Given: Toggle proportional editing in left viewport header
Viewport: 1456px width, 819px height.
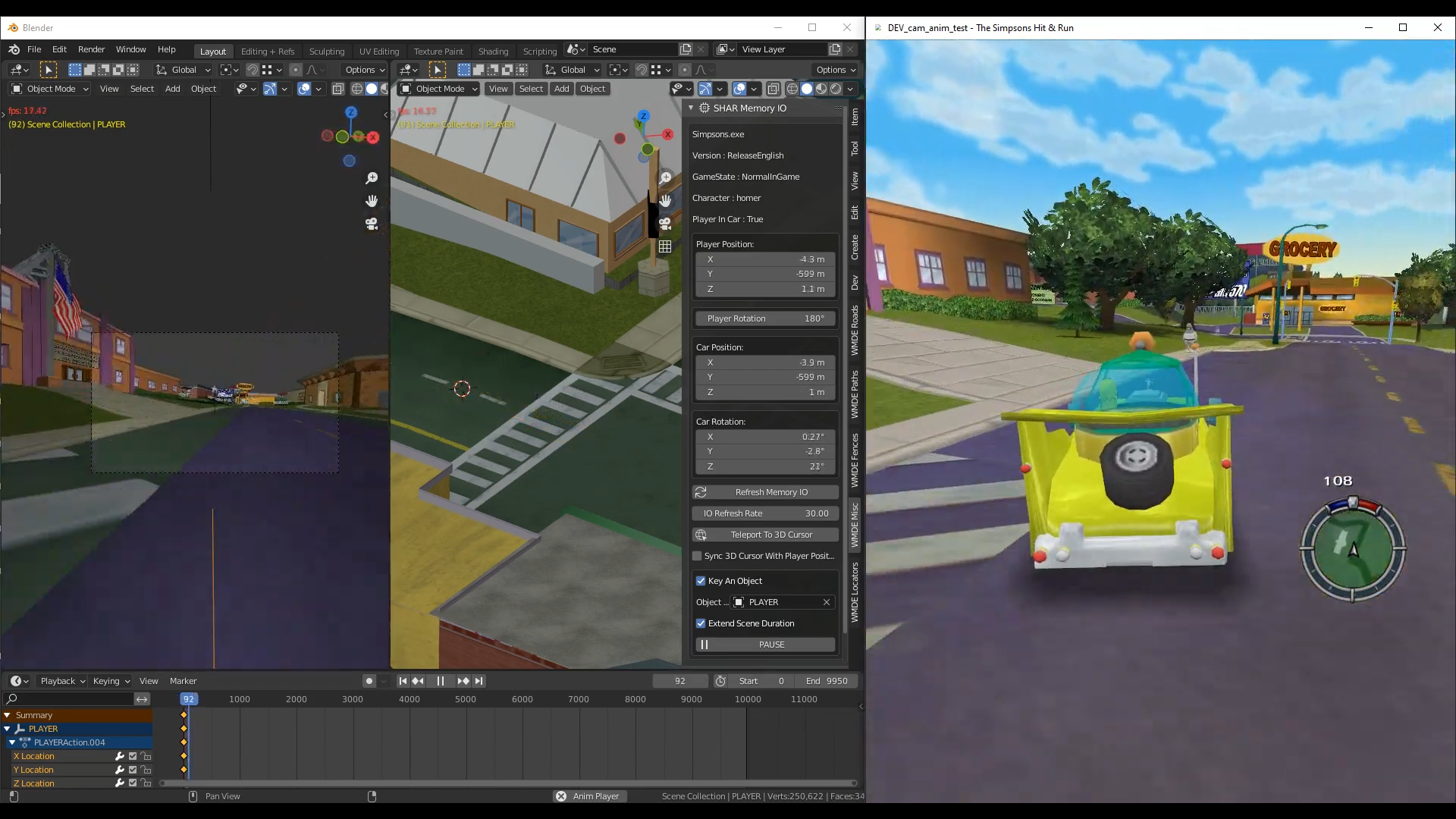Looking at the screenshot, I should (x=296, y=70).
